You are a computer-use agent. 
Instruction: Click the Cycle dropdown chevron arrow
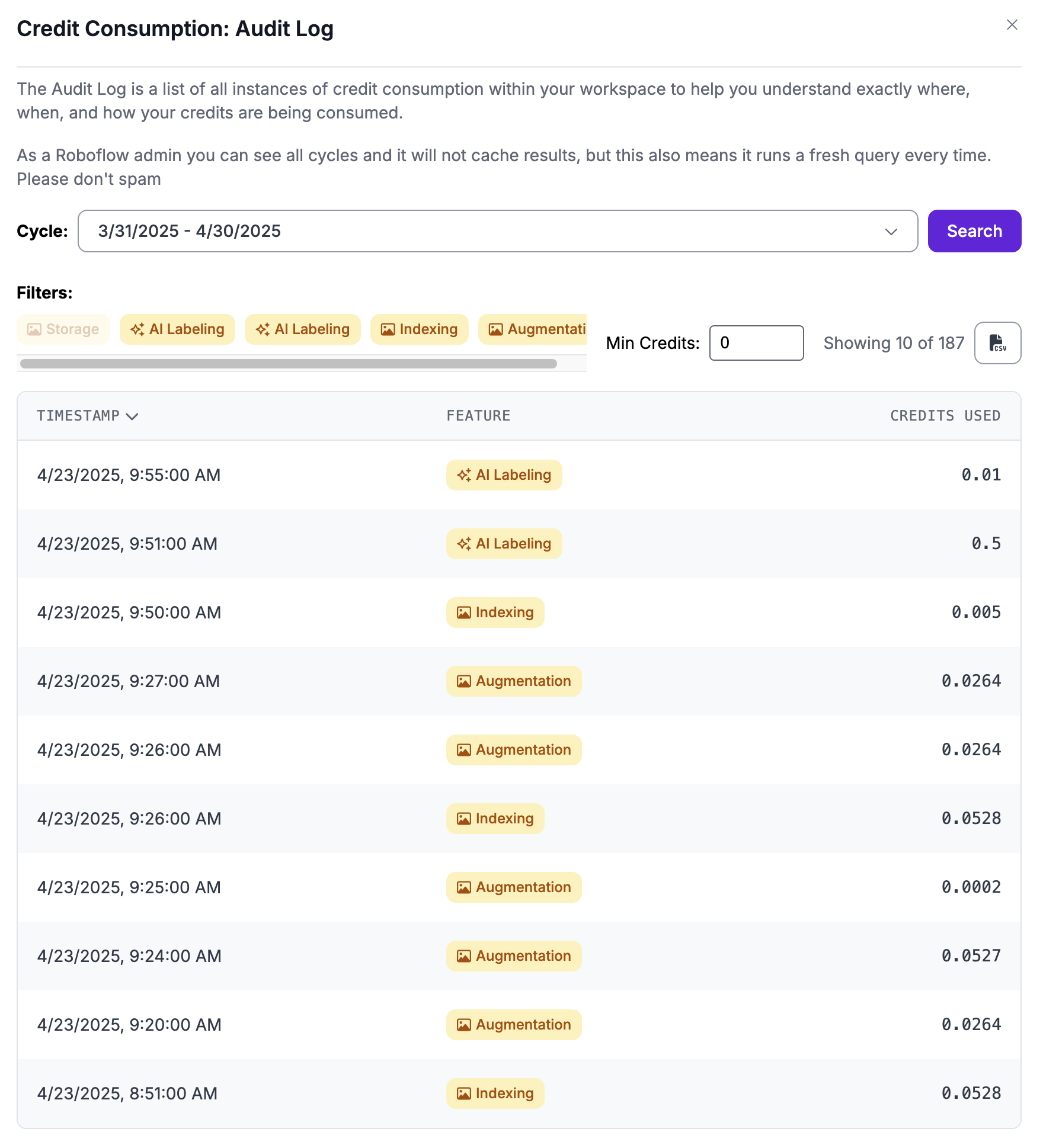(x=891, y=232)
